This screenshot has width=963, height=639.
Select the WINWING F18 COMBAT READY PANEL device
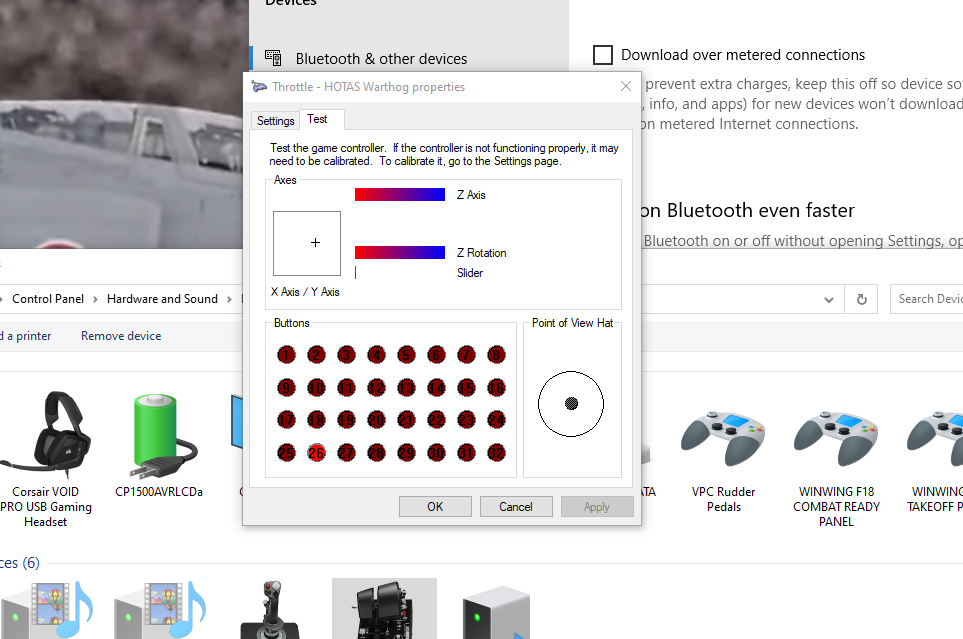[836, 468]
